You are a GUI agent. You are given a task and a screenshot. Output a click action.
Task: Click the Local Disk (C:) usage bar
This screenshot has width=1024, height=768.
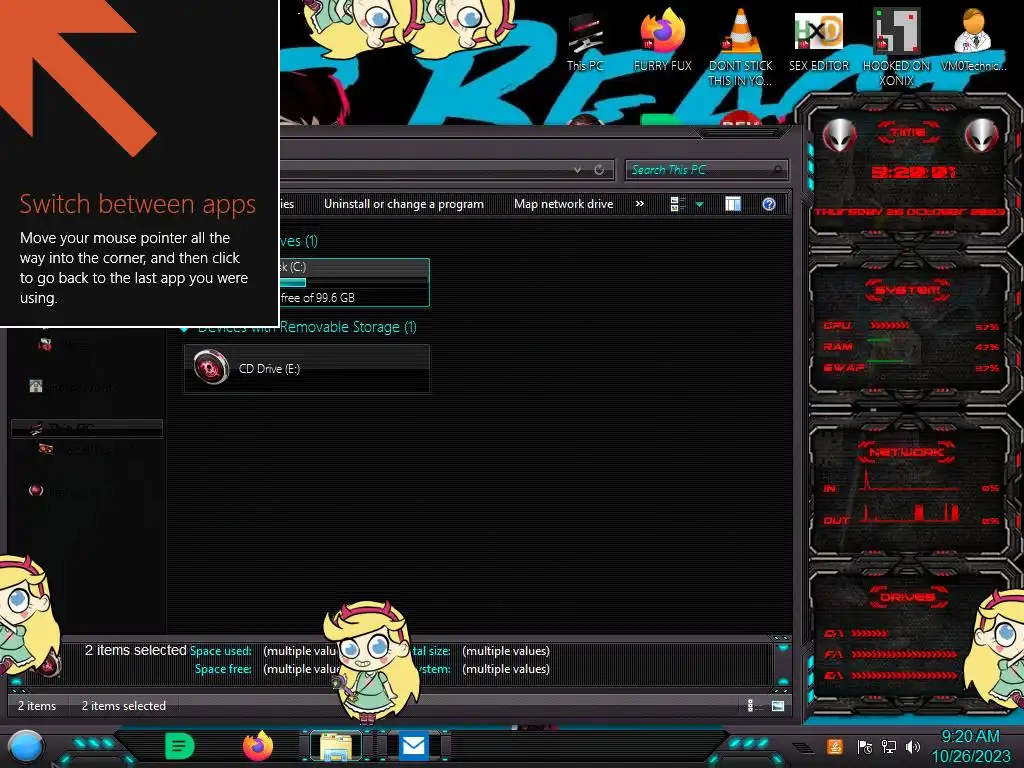(353, 282)
